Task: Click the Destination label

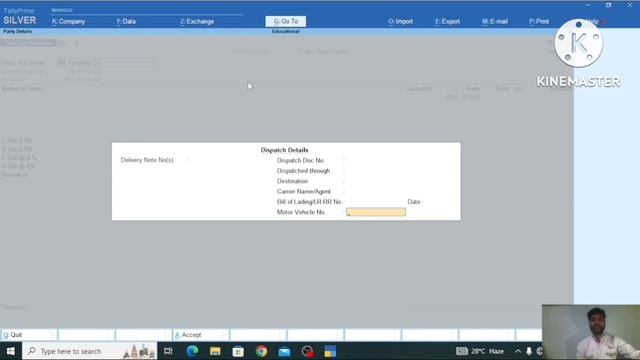Action: tap(292, 181)
